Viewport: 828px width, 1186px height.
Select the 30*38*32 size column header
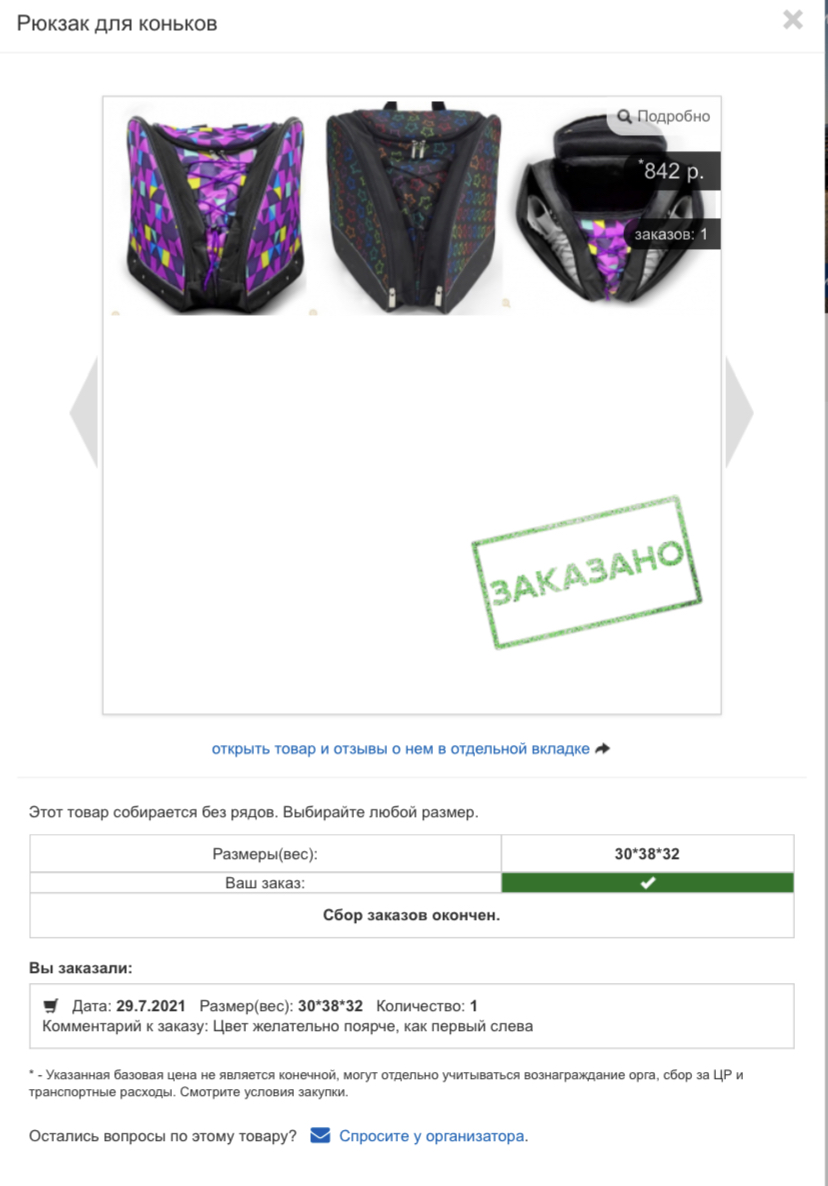[x=647, y=853]
